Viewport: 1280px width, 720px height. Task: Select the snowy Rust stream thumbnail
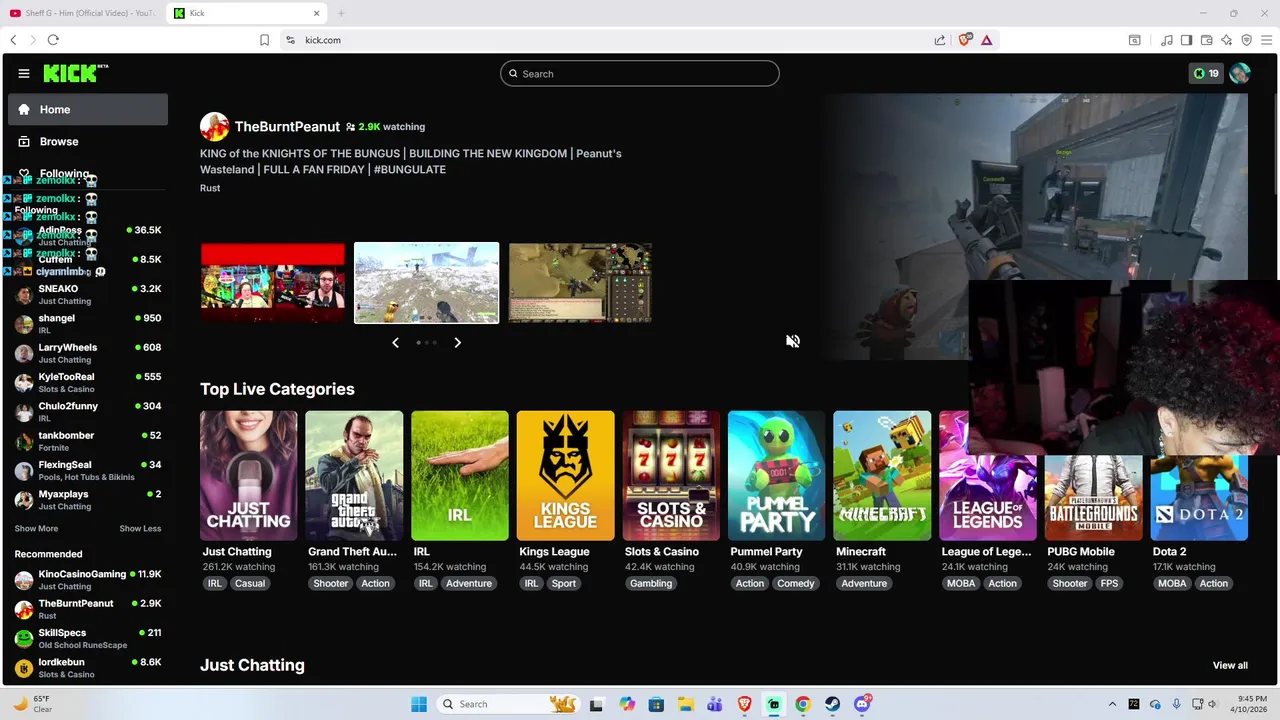[426, 283]
